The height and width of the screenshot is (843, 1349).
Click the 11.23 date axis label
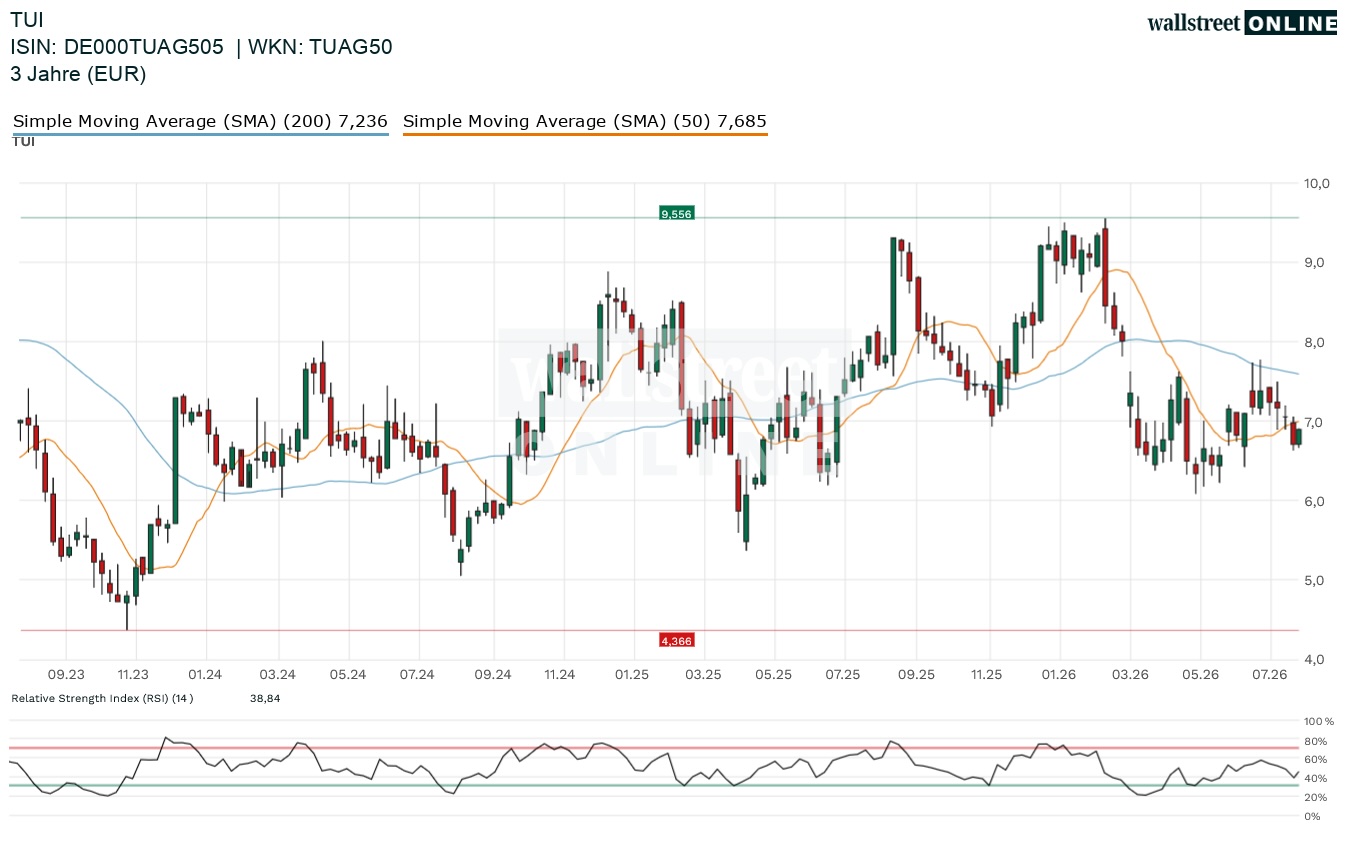pyautogui.click(x=132, y=675)
